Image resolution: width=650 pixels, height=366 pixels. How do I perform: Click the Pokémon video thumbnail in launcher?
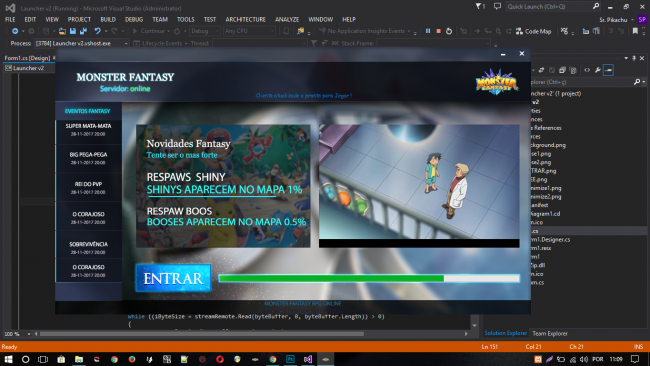tap(419, 186)
